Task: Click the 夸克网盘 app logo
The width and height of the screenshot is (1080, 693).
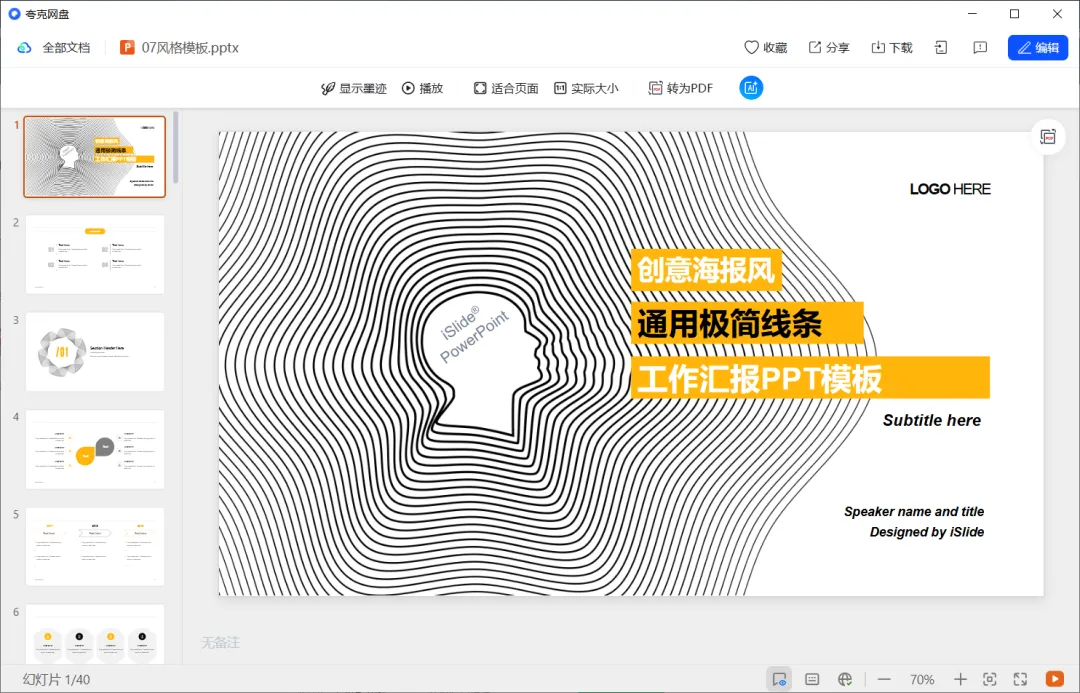Action: [14, 14]
